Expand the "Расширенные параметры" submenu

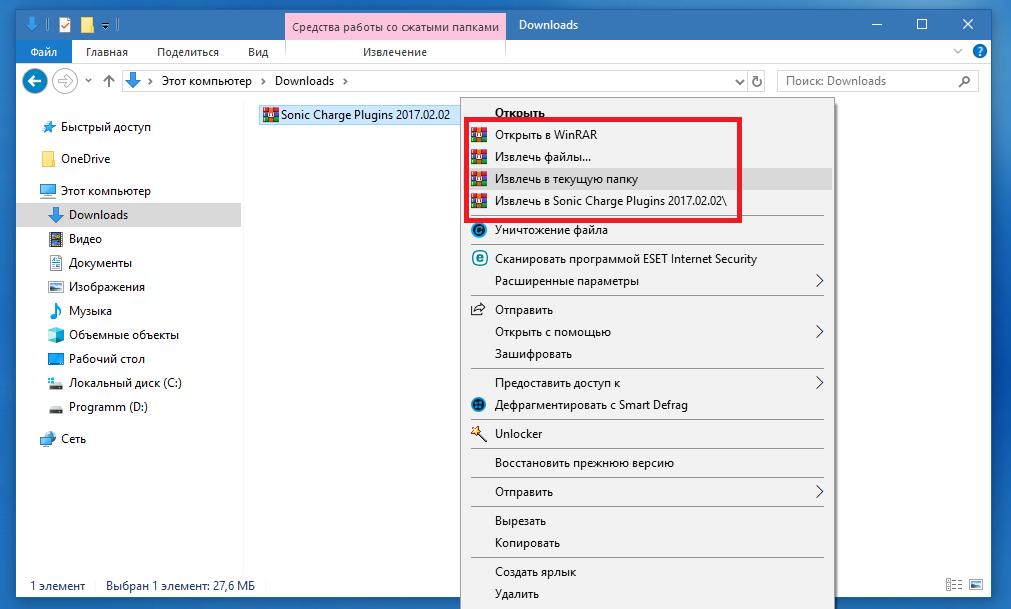coord(819,281)
